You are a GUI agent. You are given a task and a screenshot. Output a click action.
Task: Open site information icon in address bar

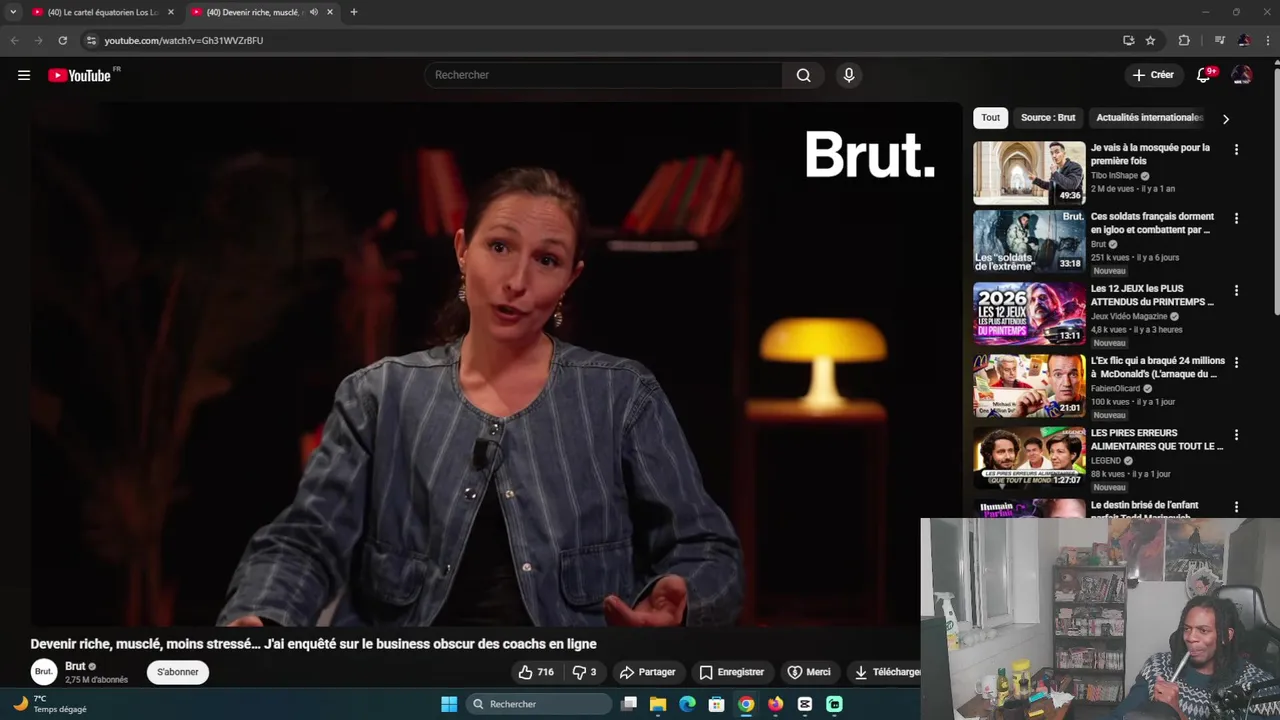pos(91,40)
